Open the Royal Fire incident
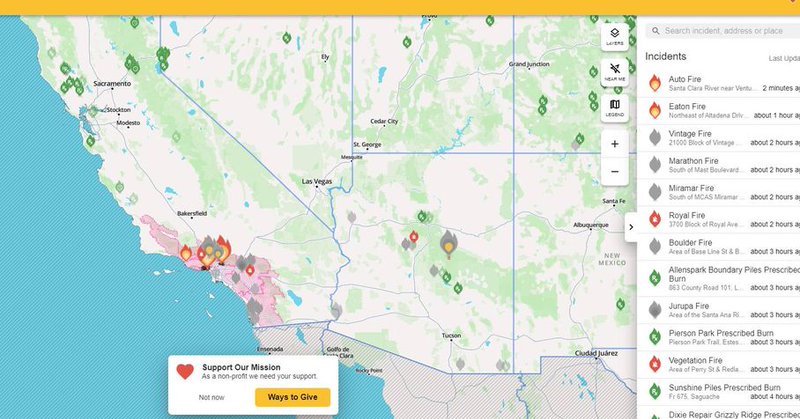Image resolution: width=800 pixels, height=419 pixels. pyautogui.click(x=719, y=219)
